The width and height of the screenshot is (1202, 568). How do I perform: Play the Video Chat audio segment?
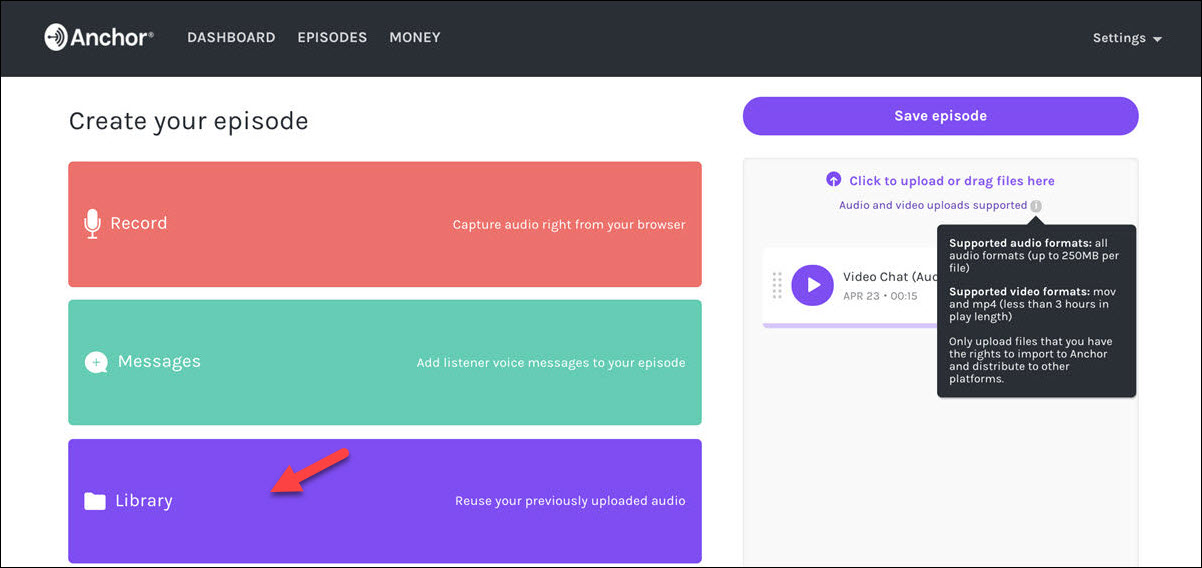(812, 285)
